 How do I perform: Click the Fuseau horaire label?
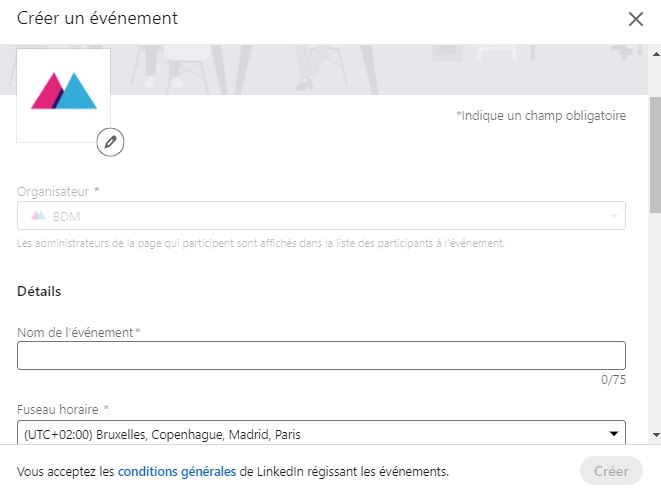tap(63, 409)
